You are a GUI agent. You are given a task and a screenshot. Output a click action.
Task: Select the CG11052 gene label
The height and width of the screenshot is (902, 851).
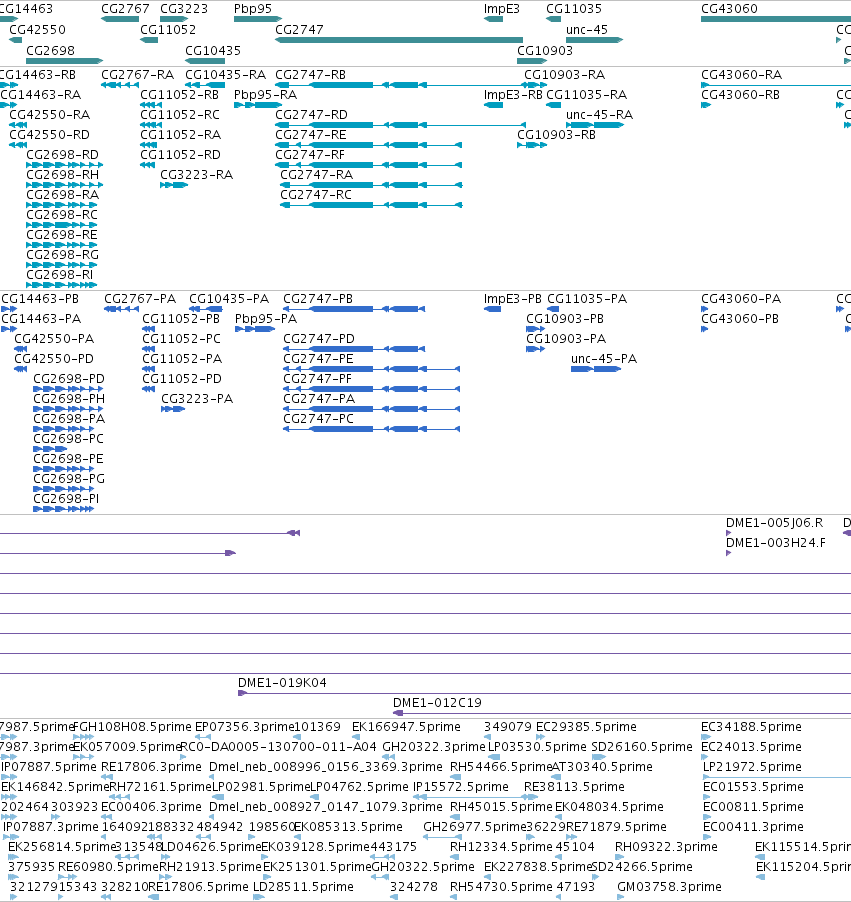168,29
